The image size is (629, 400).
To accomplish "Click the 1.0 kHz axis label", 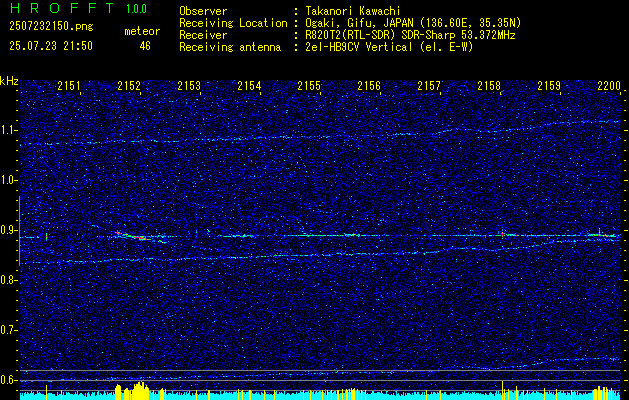I will 9,180.
